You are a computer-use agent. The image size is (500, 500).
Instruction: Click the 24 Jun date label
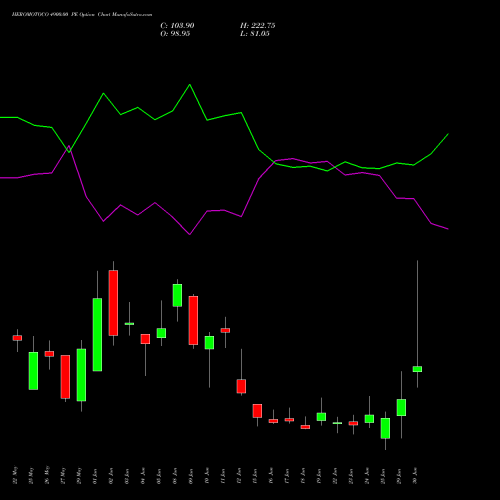(368, 476)
